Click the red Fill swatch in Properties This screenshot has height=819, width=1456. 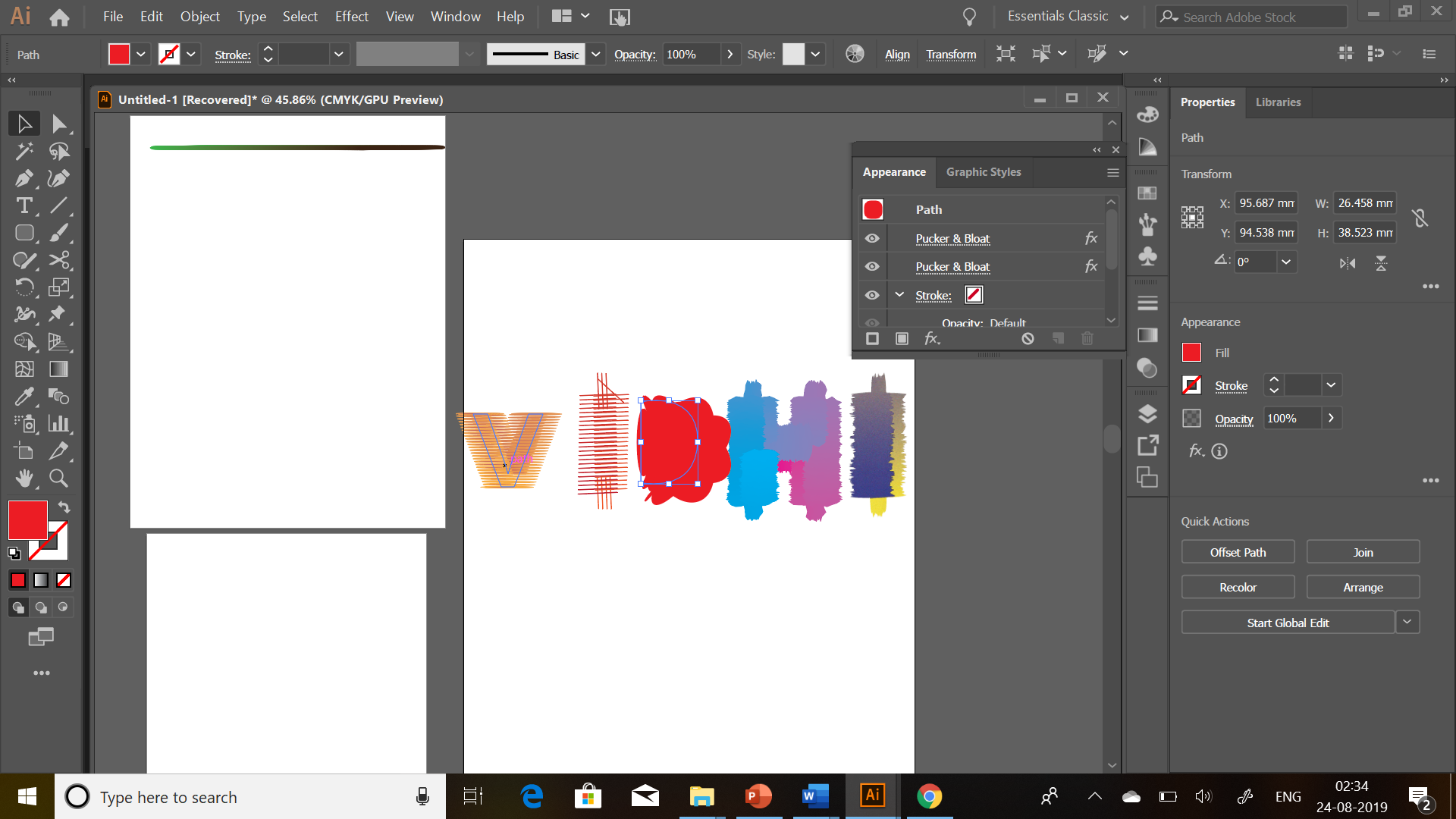click(1191, 353)
